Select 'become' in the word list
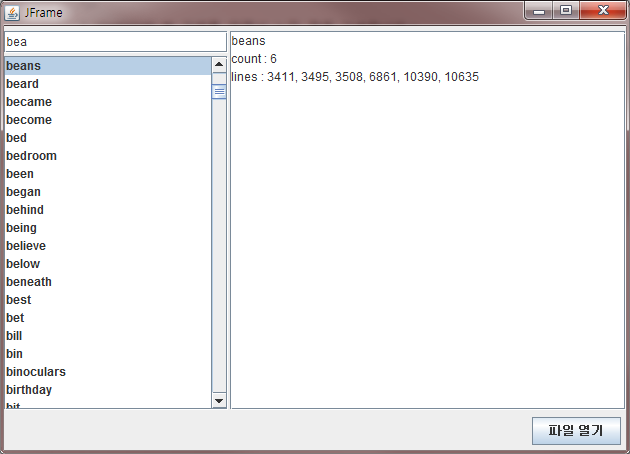 point(108,120)
